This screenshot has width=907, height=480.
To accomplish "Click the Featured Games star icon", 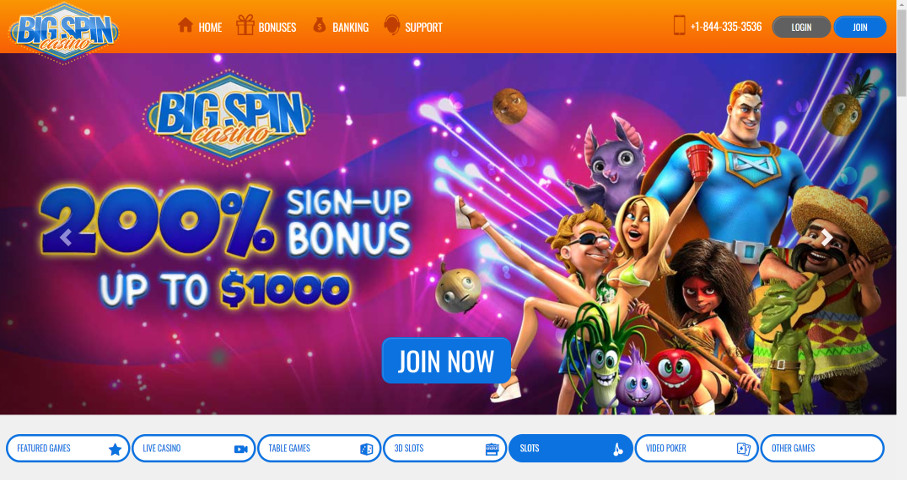I will tap(115, 449).
